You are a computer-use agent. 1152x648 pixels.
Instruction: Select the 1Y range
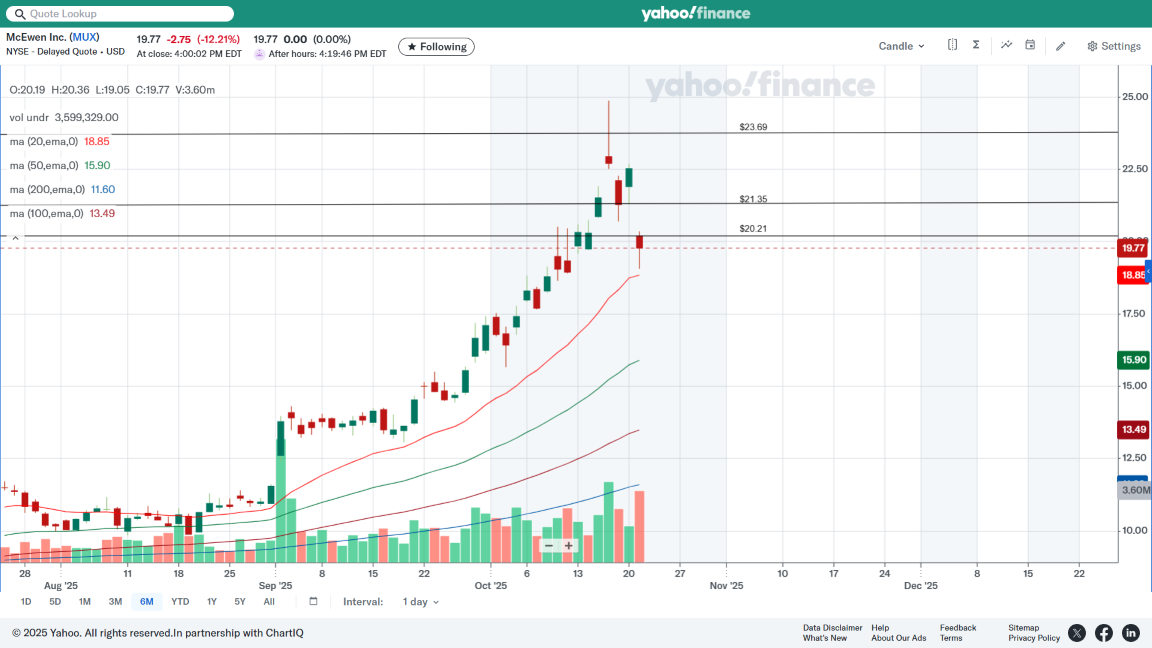click(212, 602)
